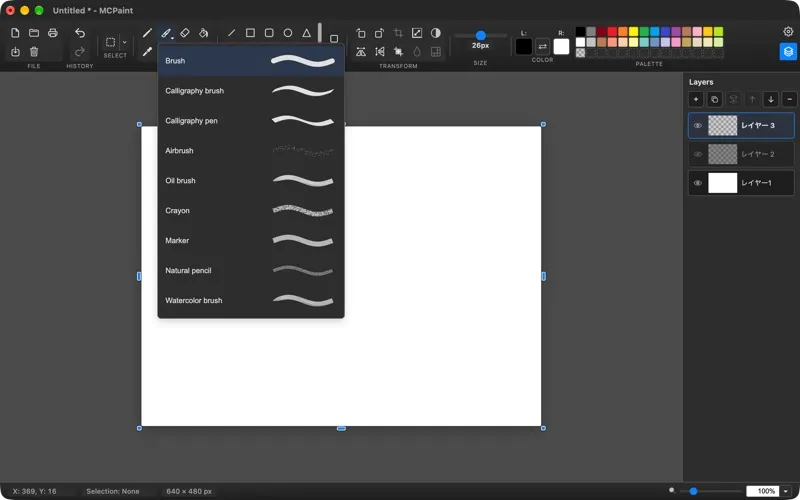Select Calligraphy brush from the menu
800x500 pixels.
click(x=251, y=91)
